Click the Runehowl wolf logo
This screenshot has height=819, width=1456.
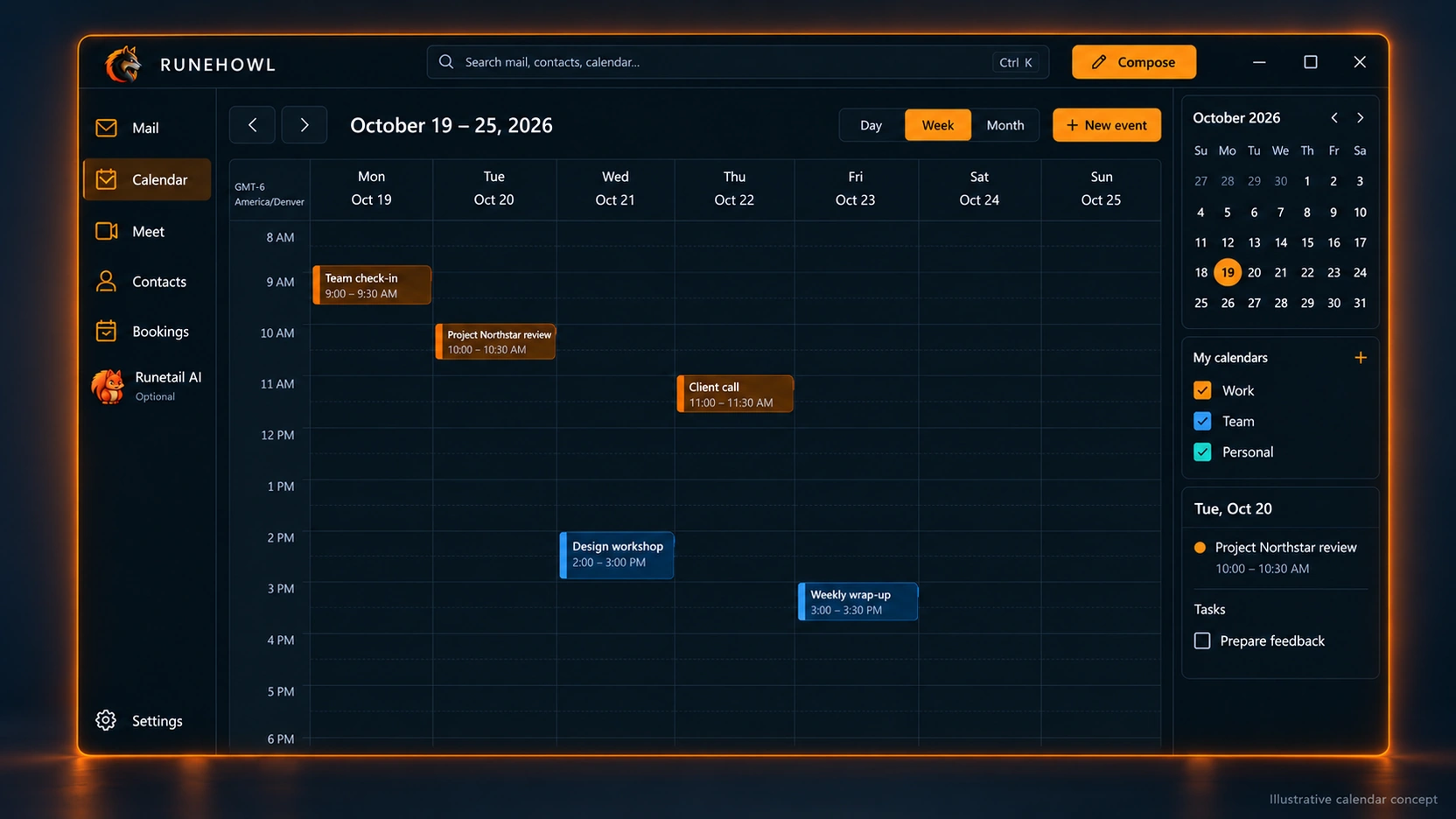(123, 64)
